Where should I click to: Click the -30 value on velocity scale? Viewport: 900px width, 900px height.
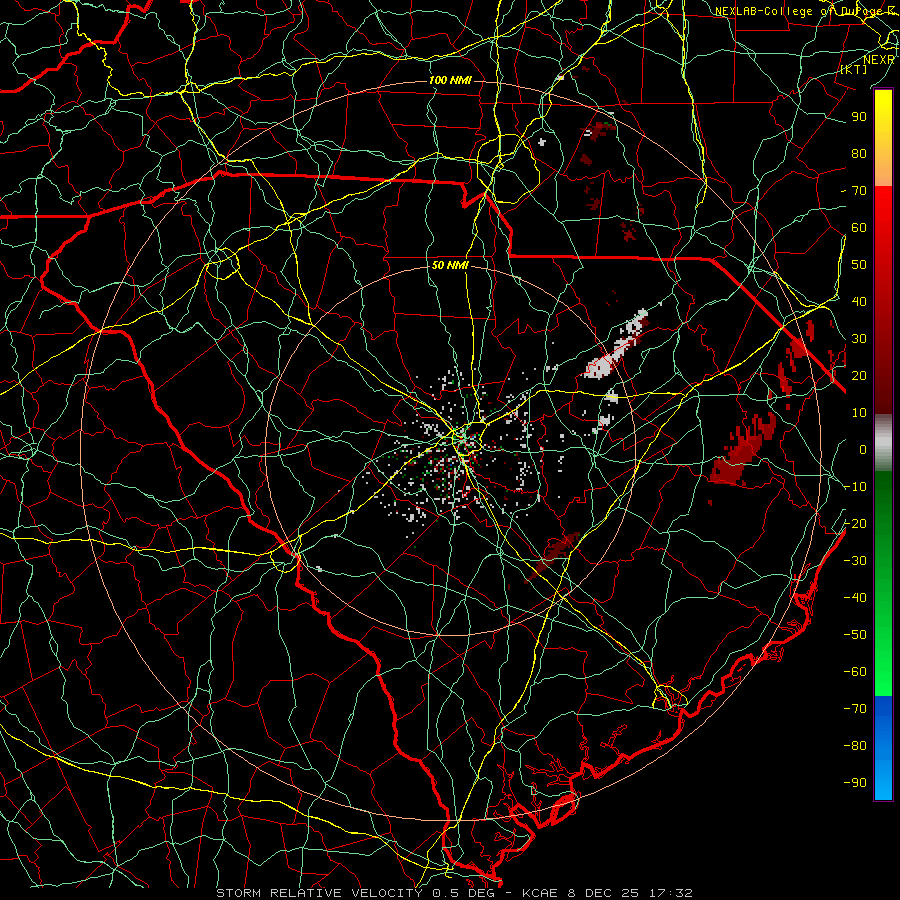855,561
